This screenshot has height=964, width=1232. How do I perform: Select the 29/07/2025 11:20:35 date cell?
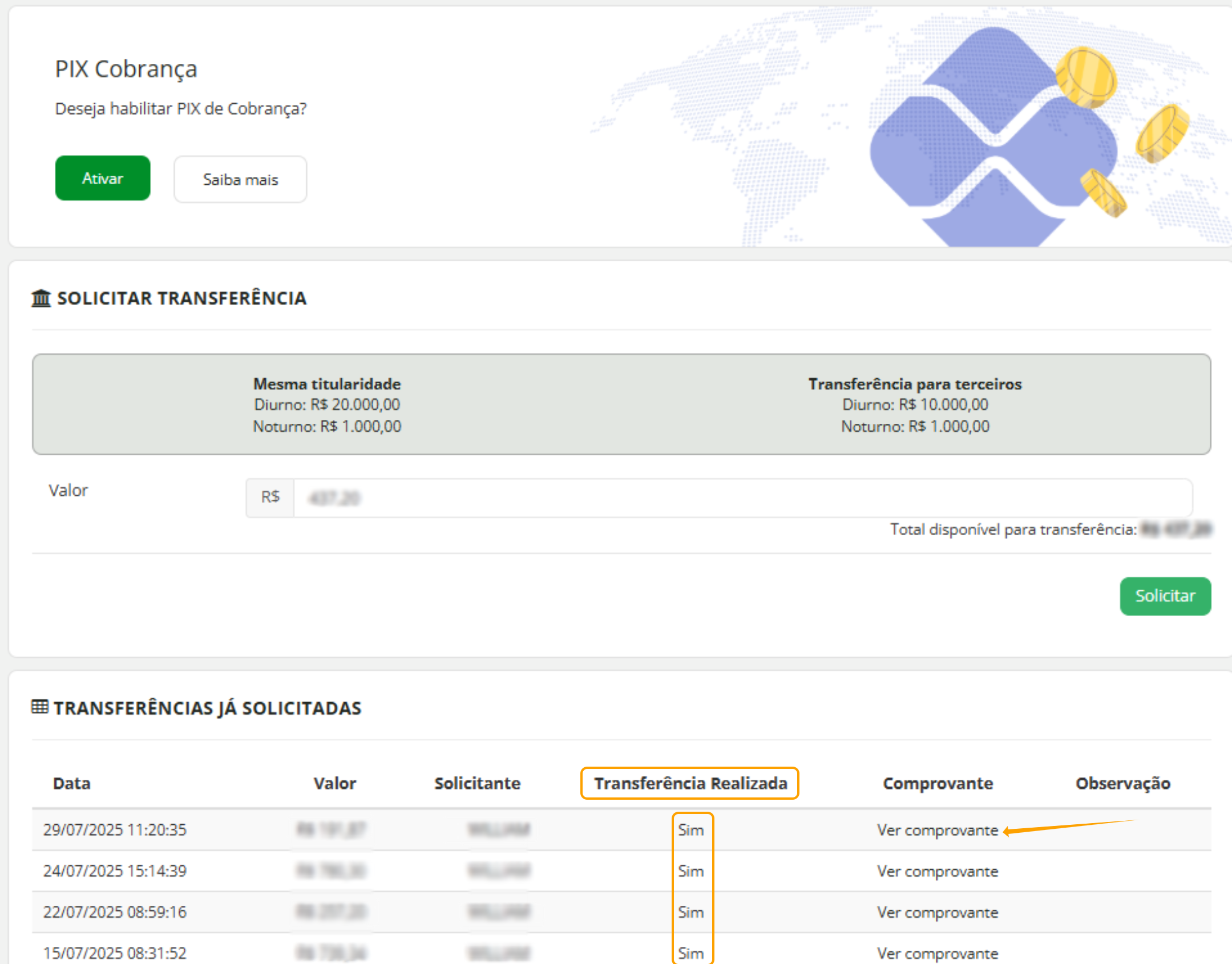(x=115, y=829)
